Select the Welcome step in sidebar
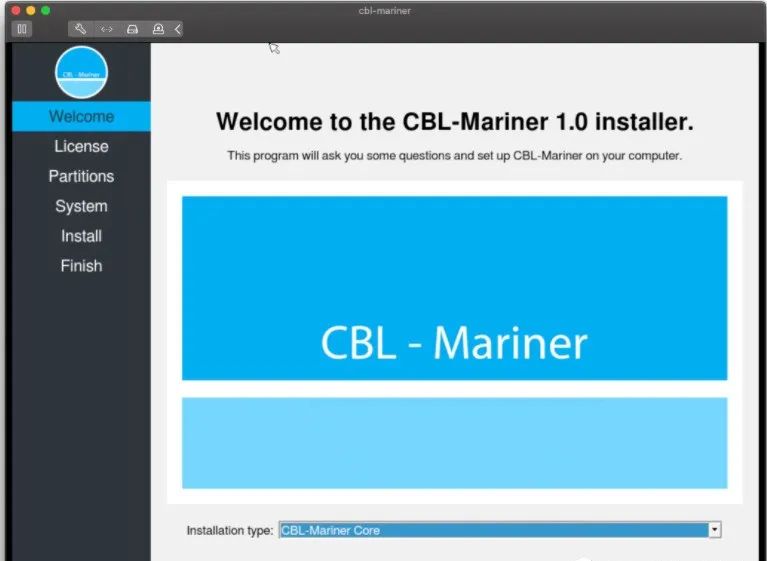Screen dimensions: 767x561 81,116
